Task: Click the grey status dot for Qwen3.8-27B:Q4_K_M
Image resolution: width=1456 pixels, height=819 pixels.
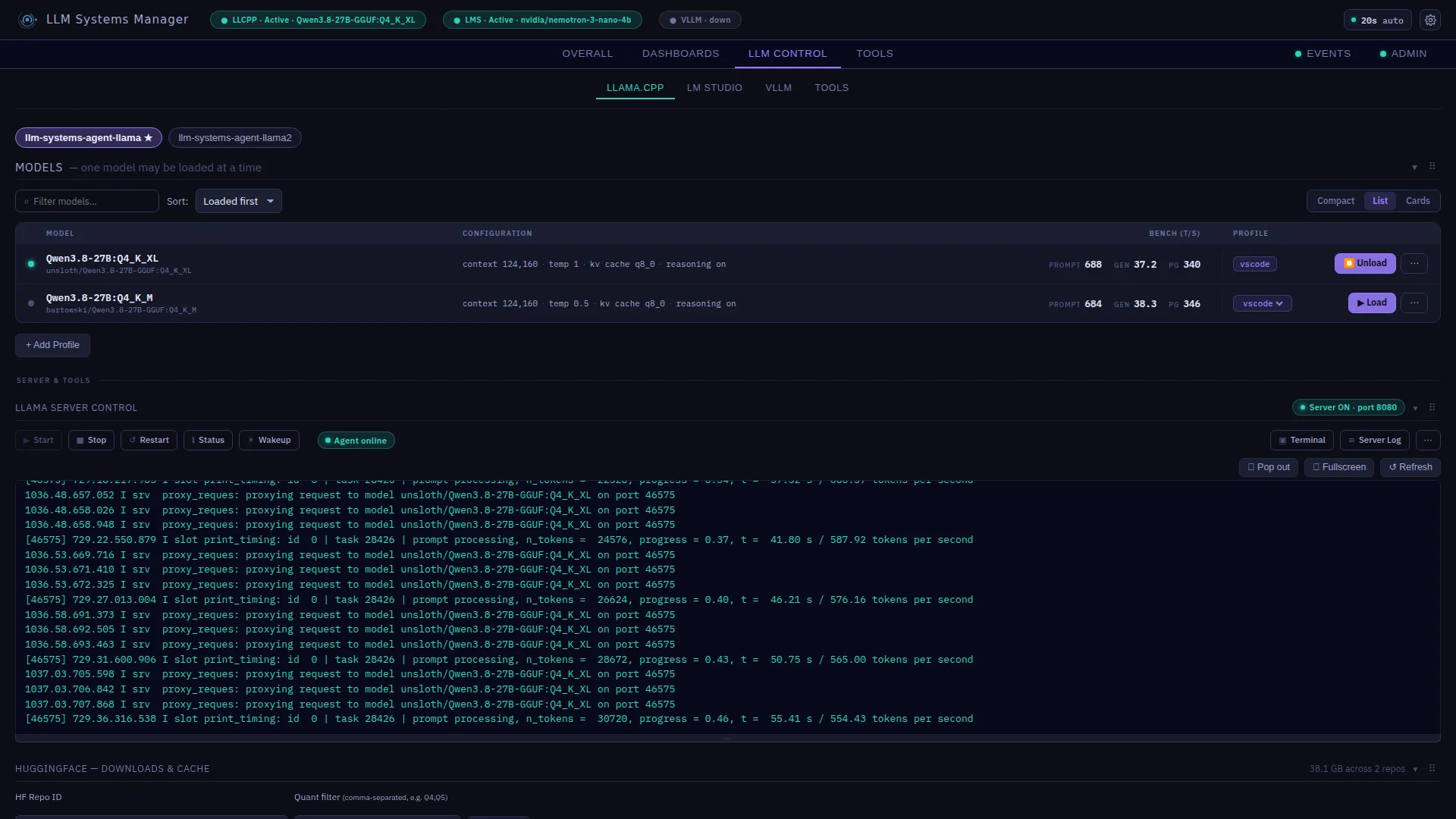Action: (31, 303)
